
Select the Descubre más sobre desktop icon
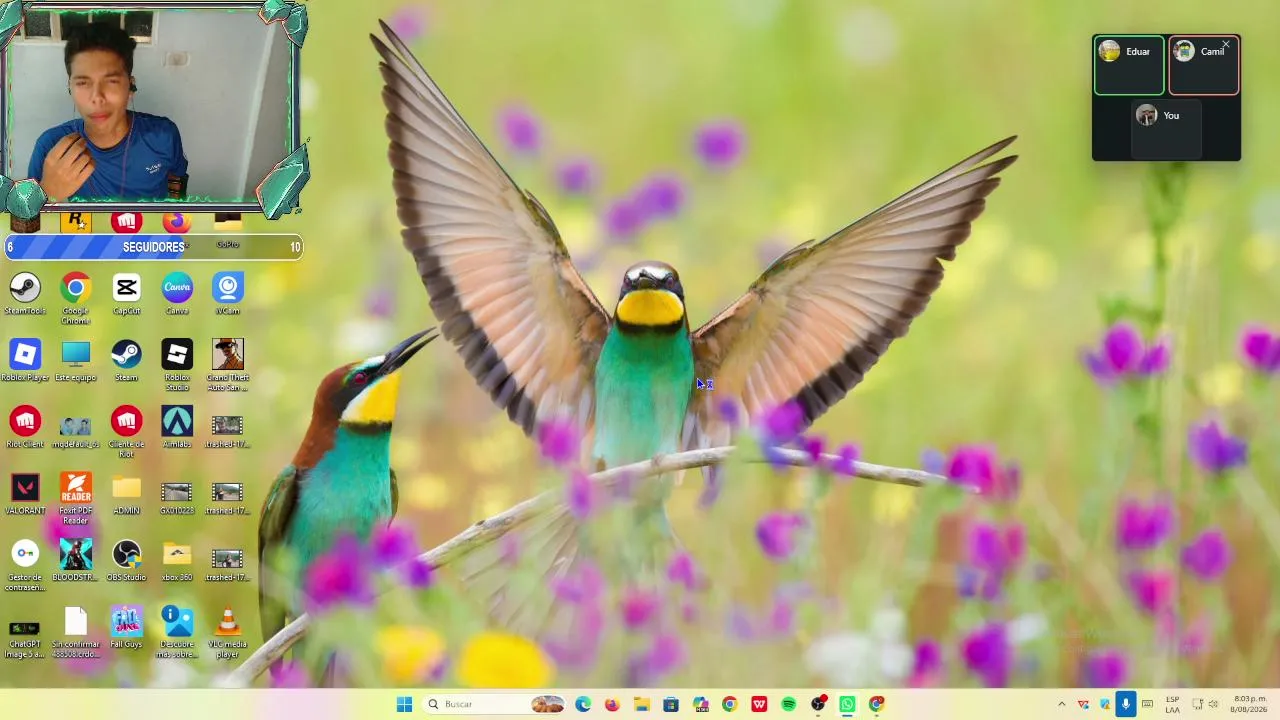point(177,633)
